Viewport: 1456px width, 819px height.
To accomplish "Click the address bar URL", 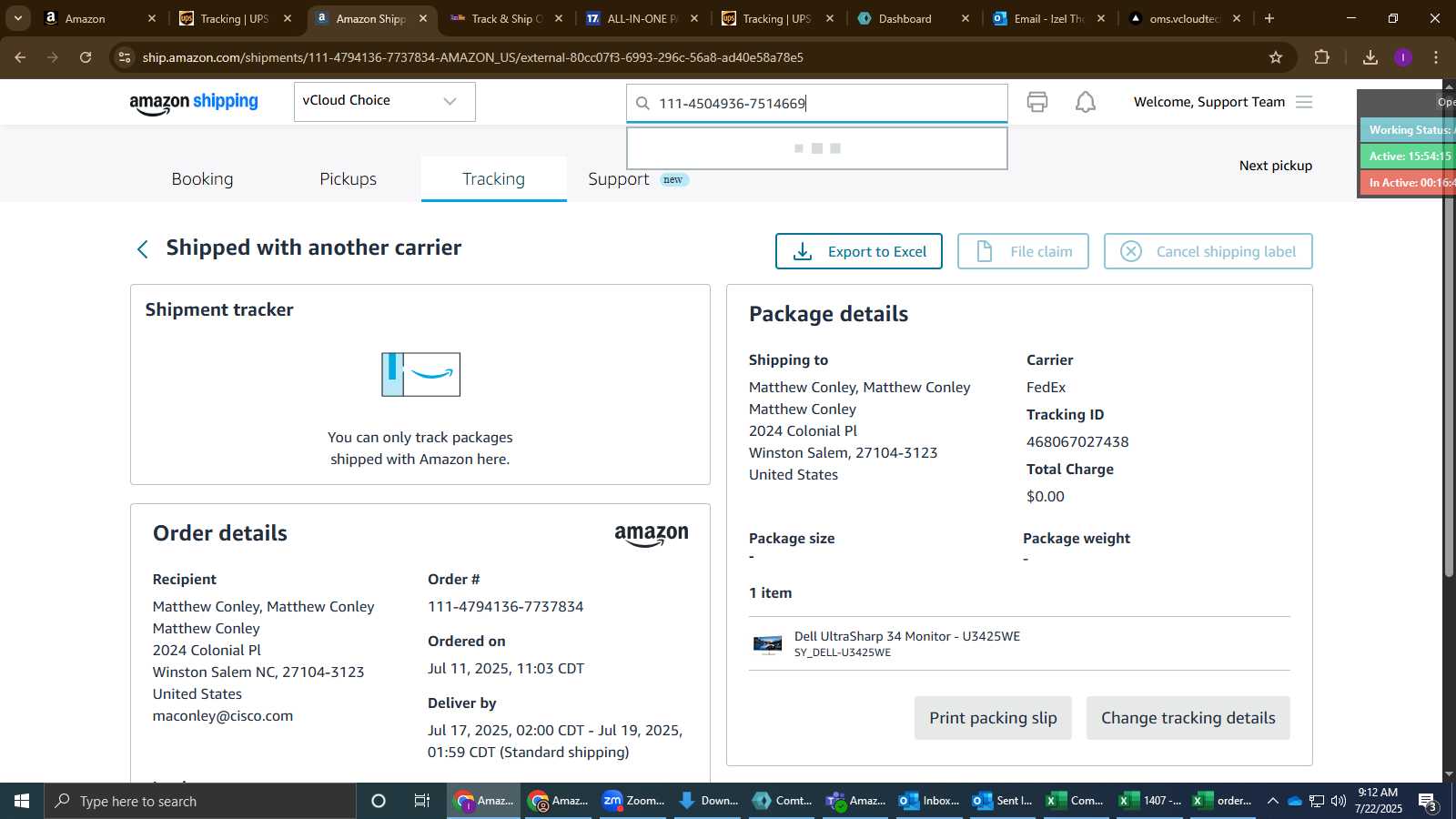I will click(472, 57).
